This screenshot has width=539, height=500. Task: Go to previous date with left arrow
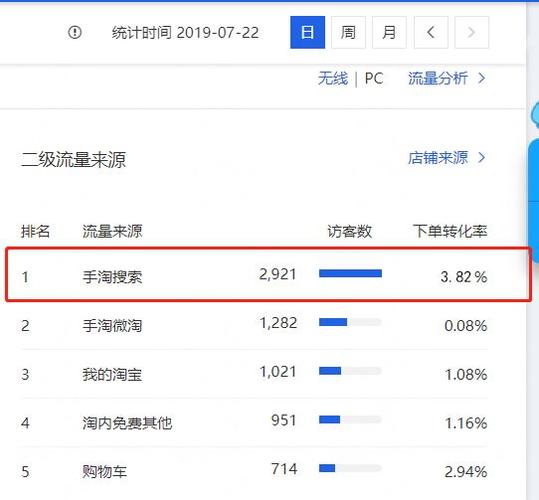[x=431, y=32]
